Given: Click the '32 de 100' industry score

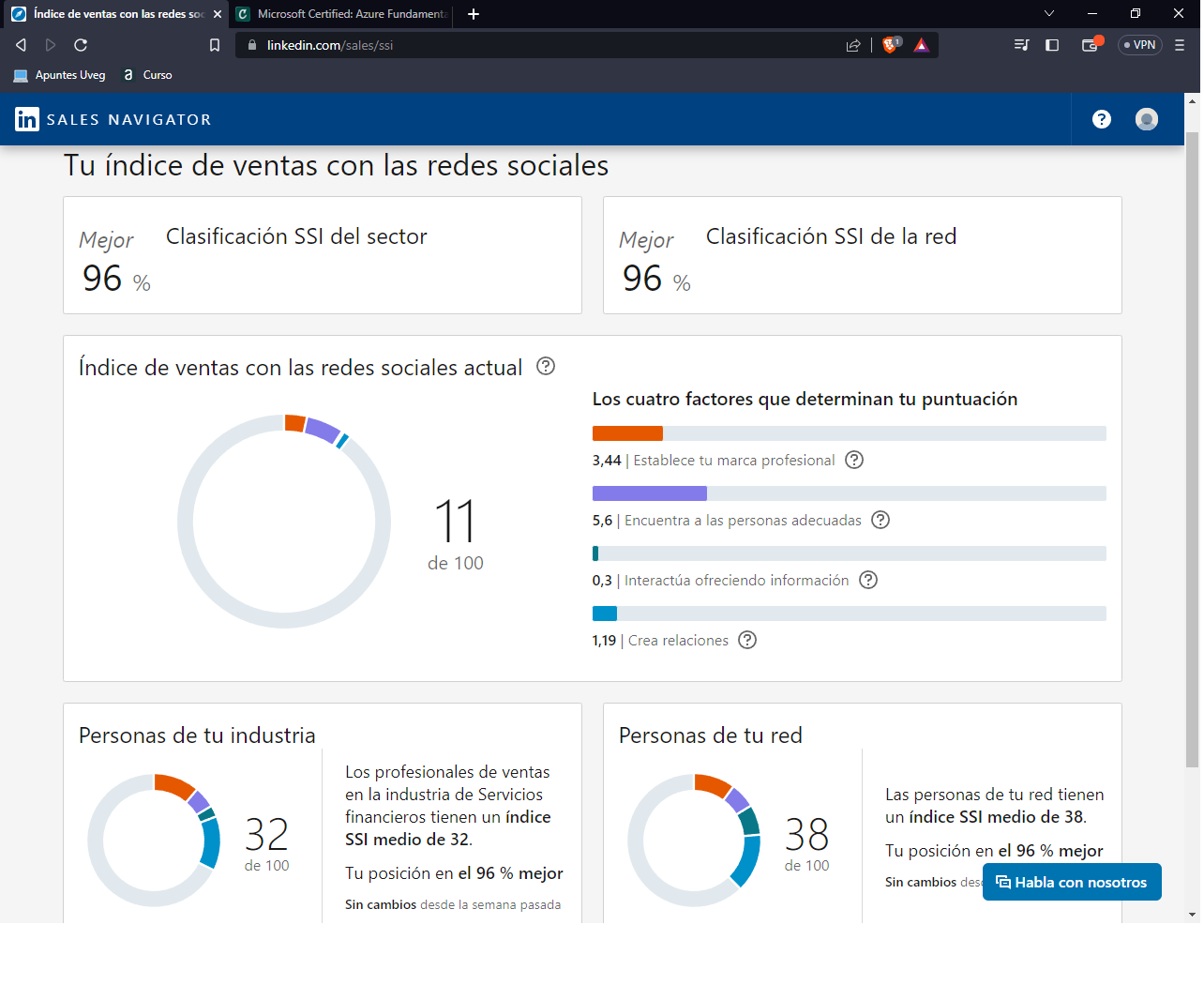Looking at the screenshot, I should 266,843.
